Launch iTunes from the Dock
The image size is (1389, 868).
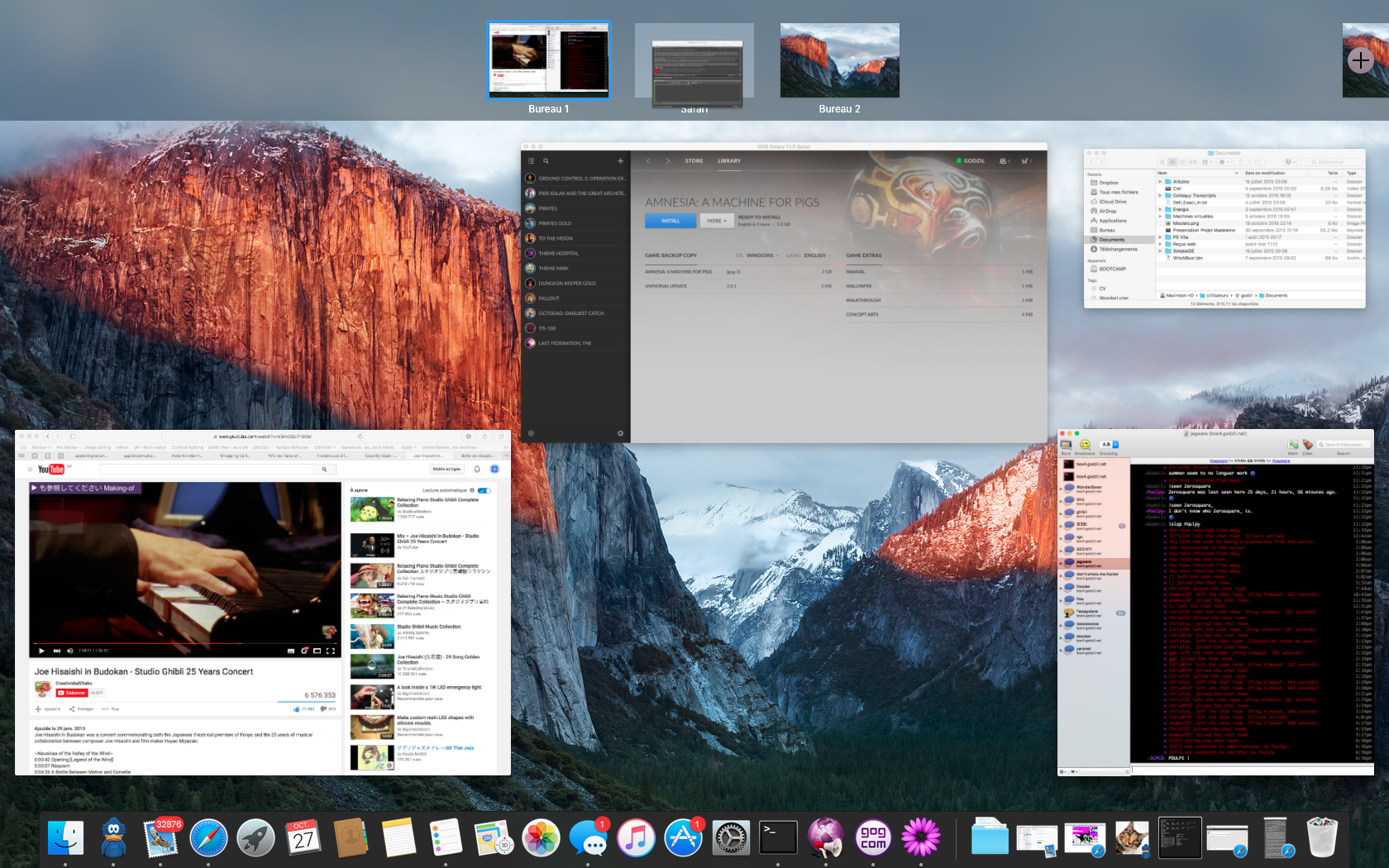coord(636,838)
